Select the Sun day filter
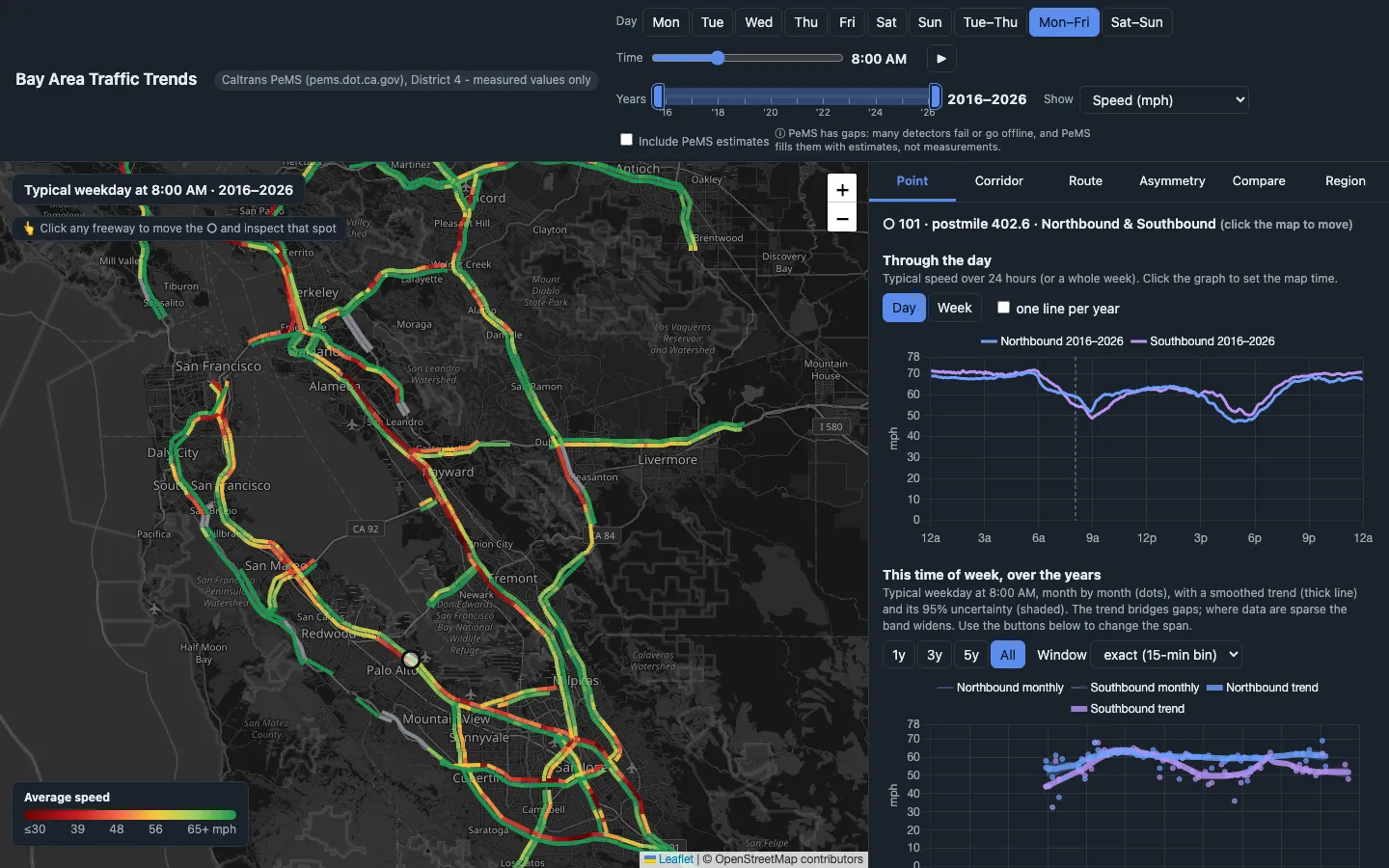This screenshot has width=1389, height=868. click(930, 22)
